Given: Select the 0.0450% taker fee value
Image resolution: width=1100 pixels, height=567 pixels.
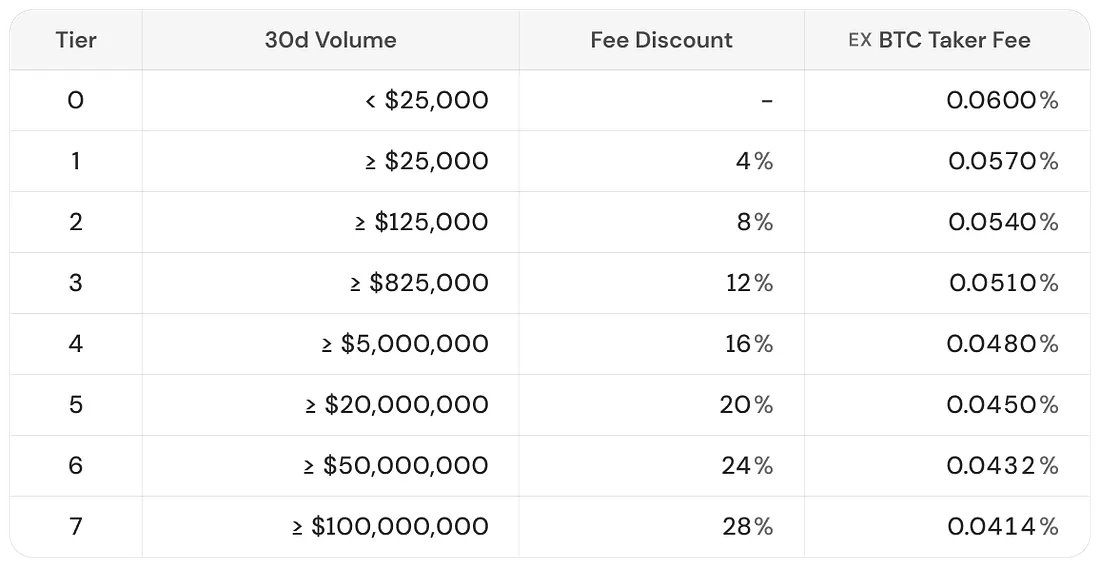Looking at the screenshot, I should point(1002,405).
